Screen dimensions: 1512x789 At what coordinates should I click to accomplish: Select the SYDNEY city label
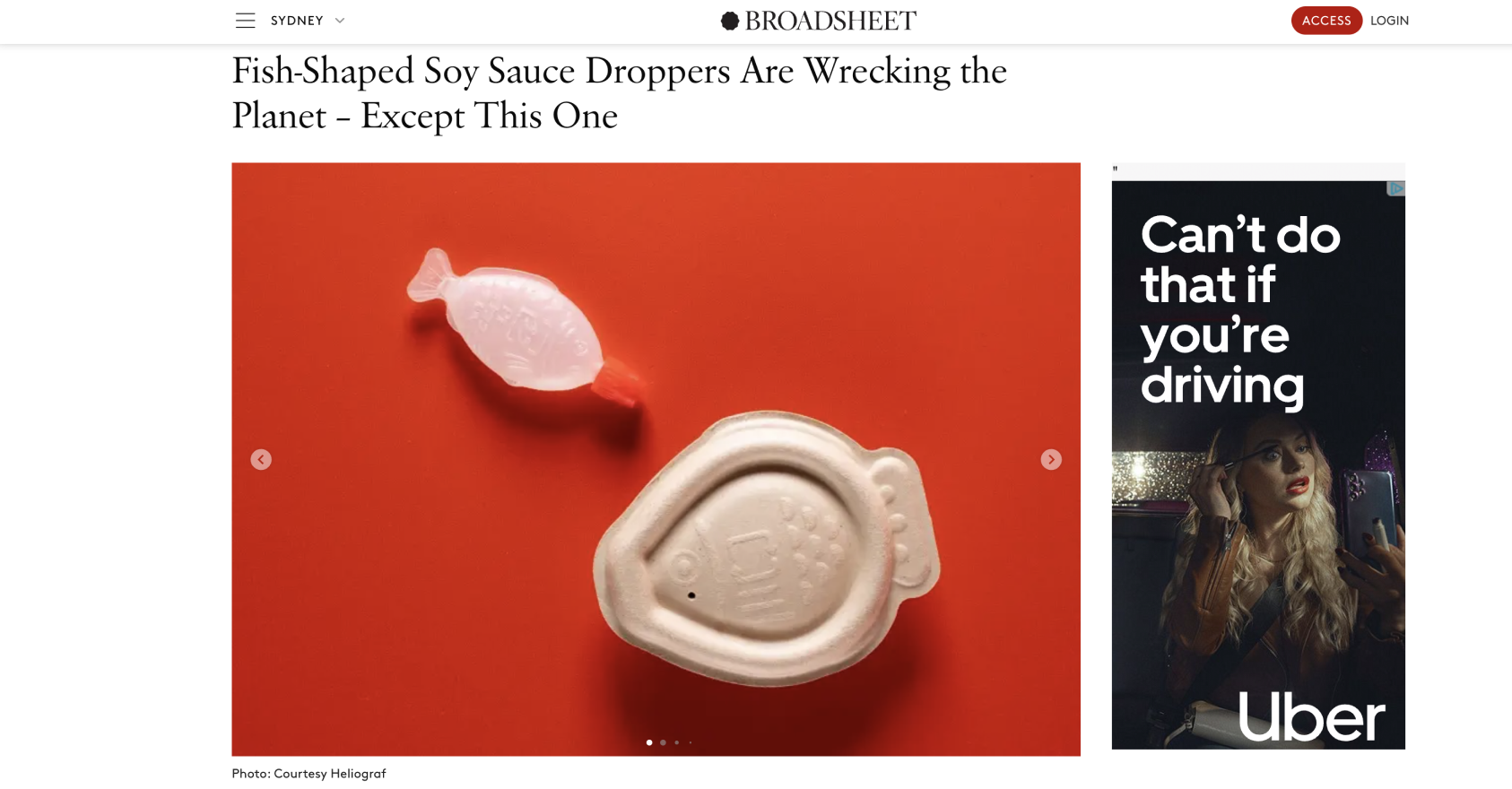pos(297,21)
